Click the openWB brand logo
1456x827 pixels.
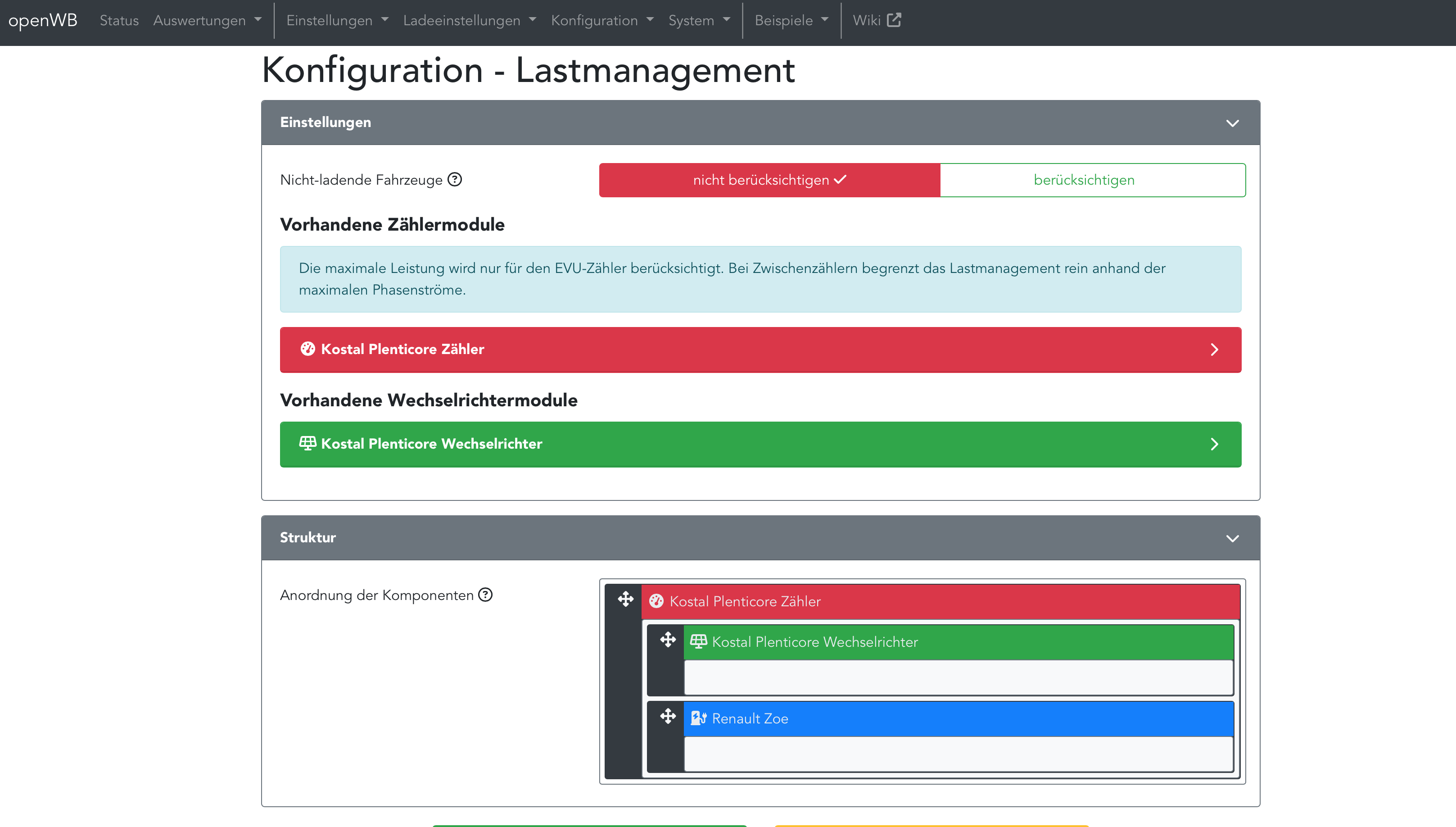tap(43, 20)
